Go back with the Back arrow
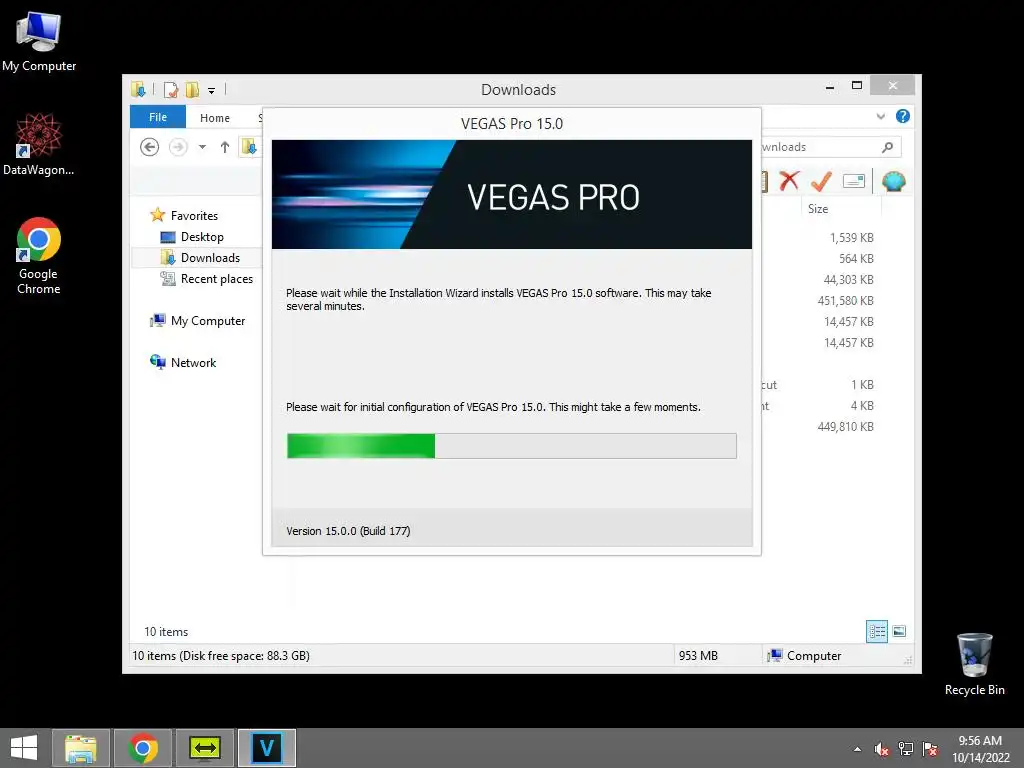The width and height of the screenshot is (1024, 768). (150, 147)
